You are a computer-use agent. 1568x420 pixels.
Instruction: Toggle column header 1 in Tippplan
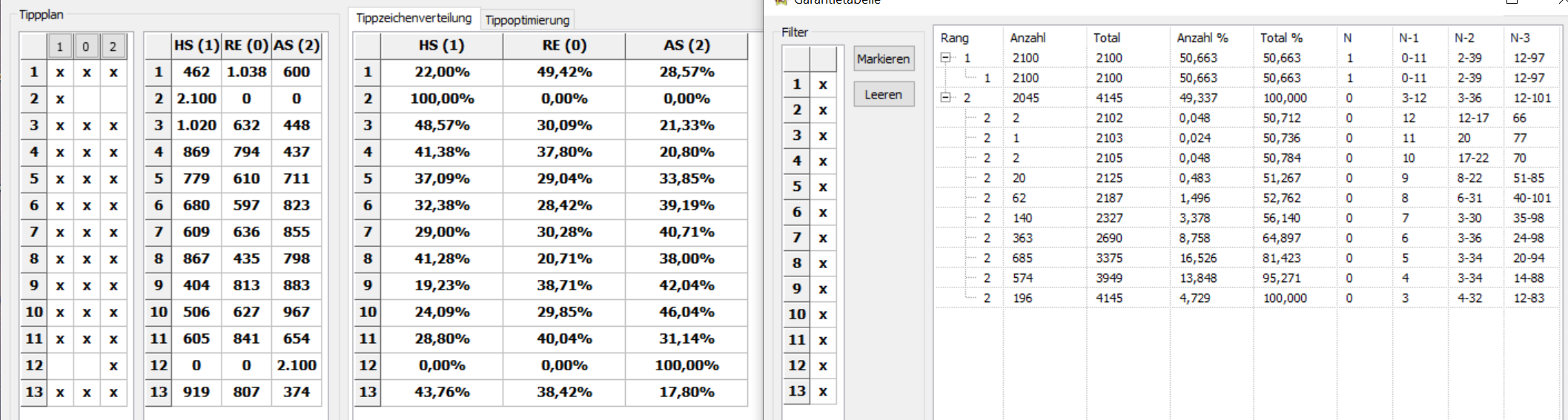60,47
